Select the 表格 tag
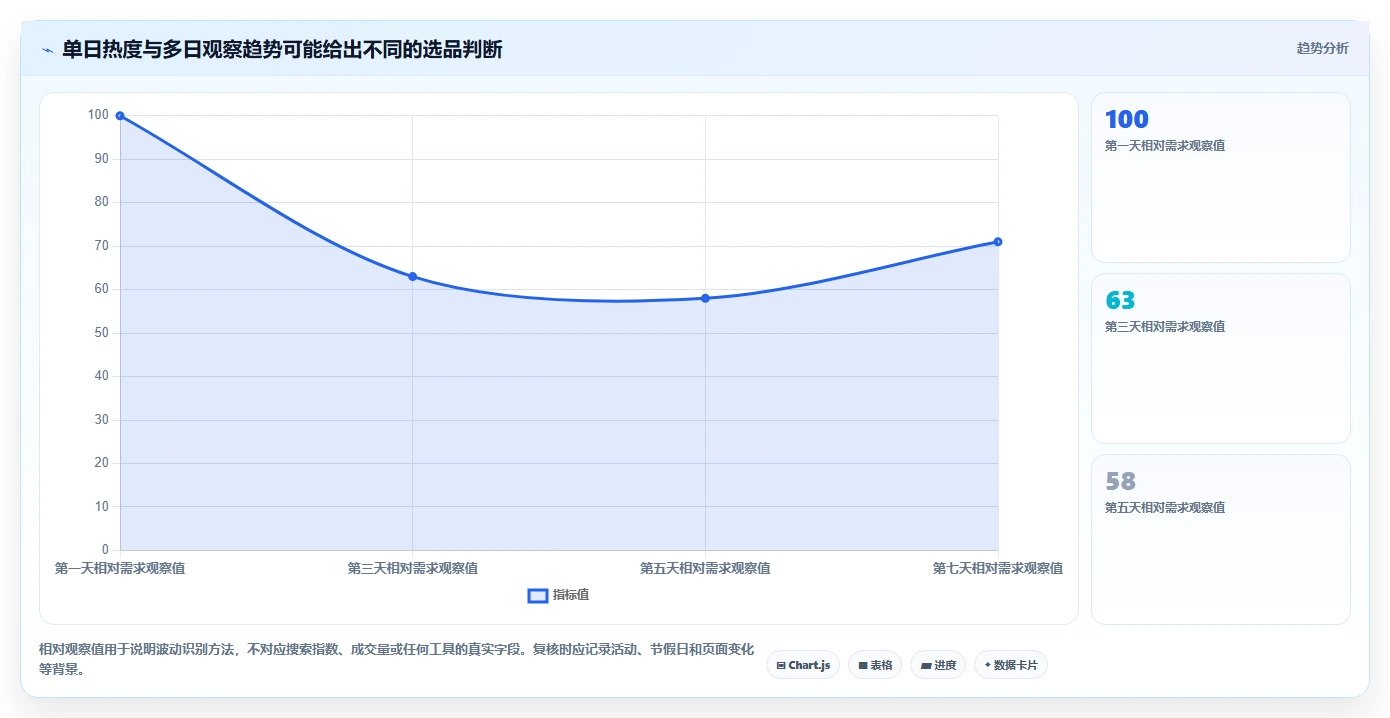 (x=875, y=665)
